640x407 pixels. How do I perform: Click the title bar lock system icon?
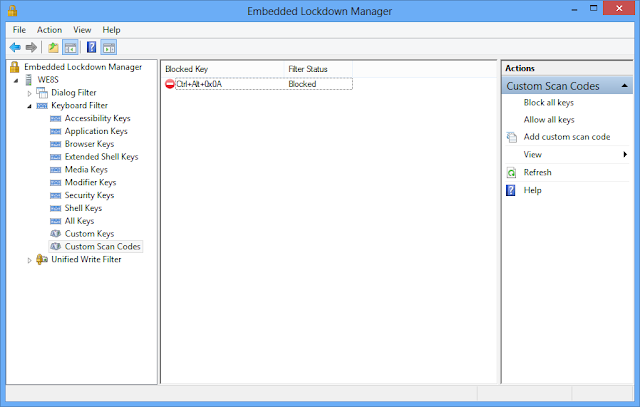12,11
